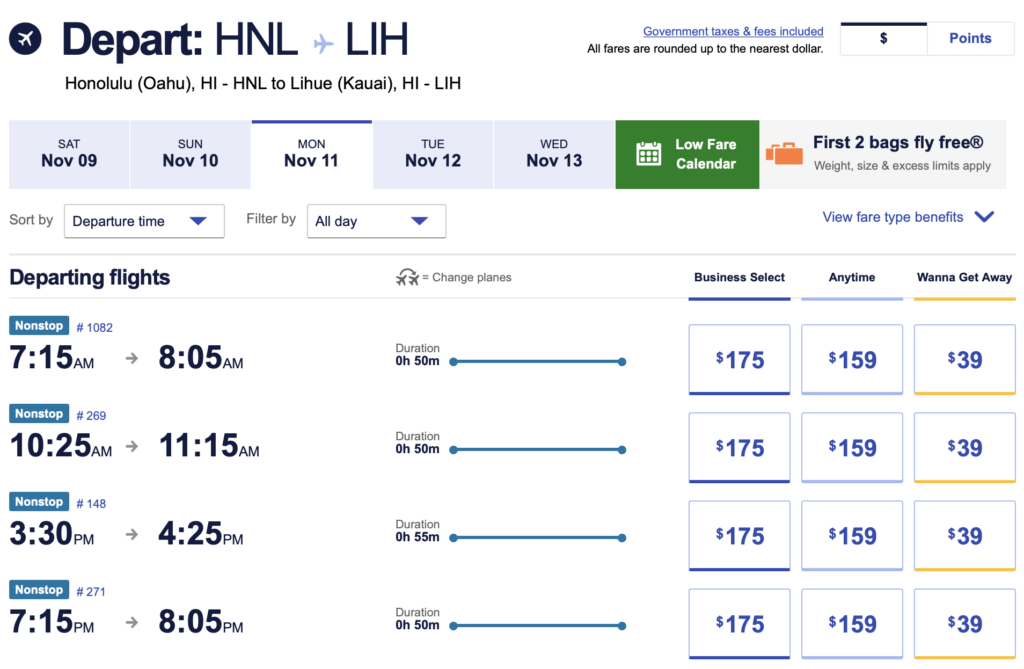Expand View fare type benefits

click(908, 217)
